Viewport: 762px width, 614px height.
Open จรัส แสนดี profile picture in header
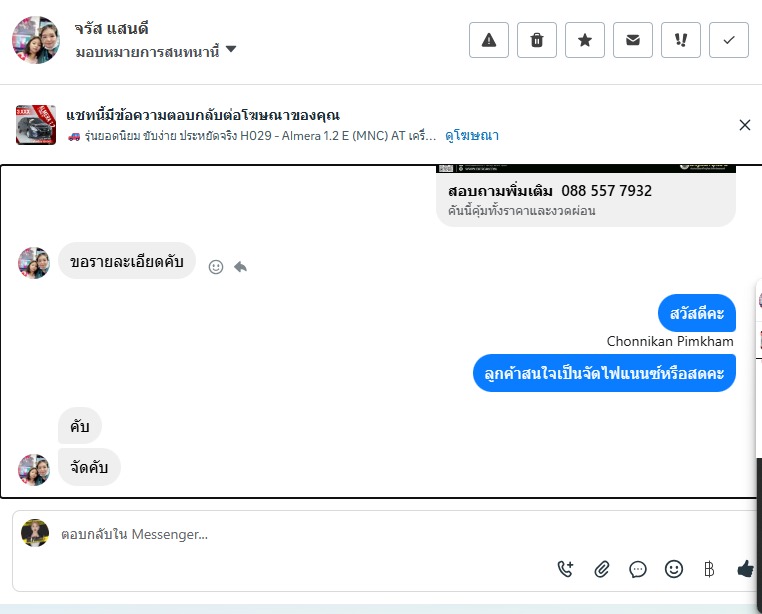pos(35,40)
